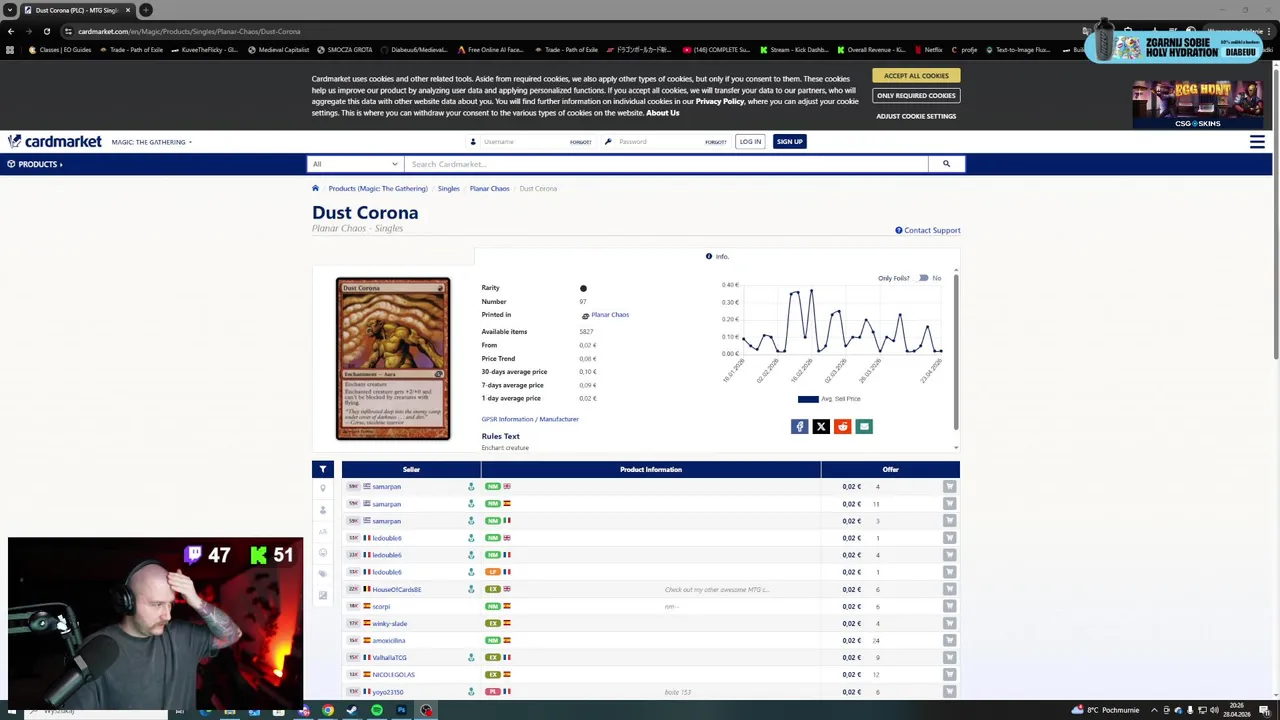
Task: Click the location pin filter icon
Action: tap(322, 488)
